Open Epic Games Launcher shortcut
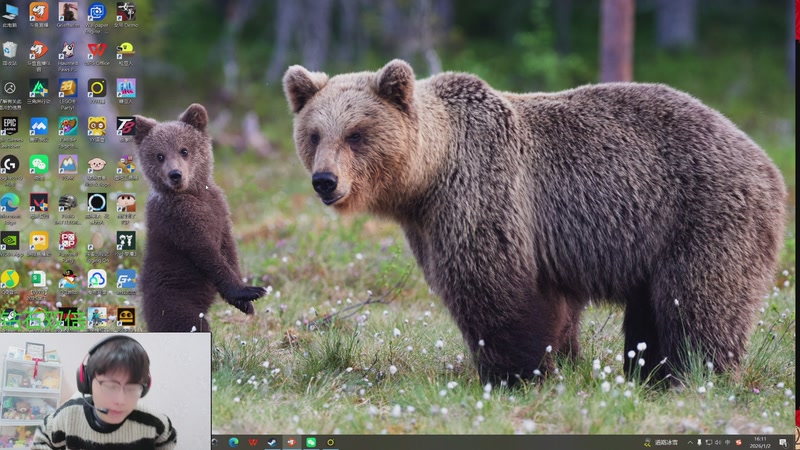800x450 pixels. coord(10,132)
